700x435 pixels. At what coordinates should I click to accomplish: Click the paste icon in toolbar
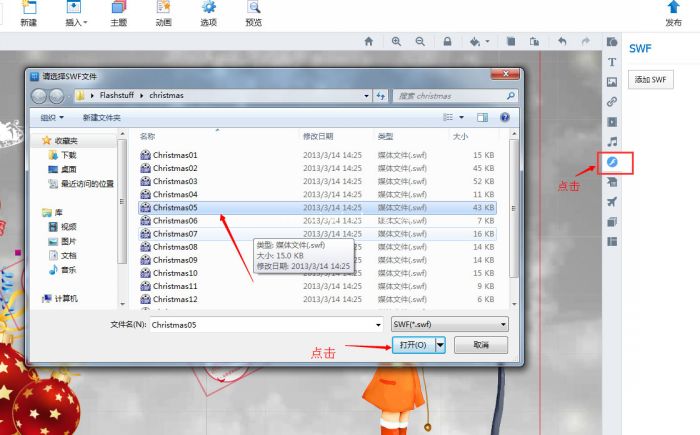click(x=534, y=42)
